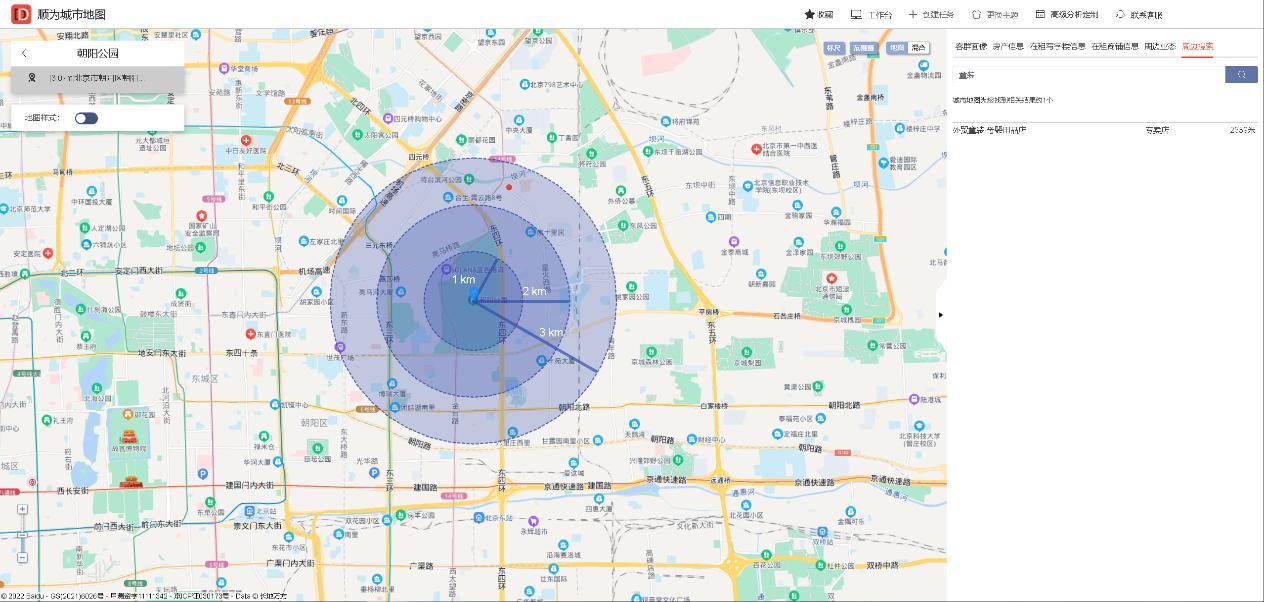Open the 工作台 workbench monitor icon
The width and height of the screenshot is (1264, 602).
coord(856,15)
